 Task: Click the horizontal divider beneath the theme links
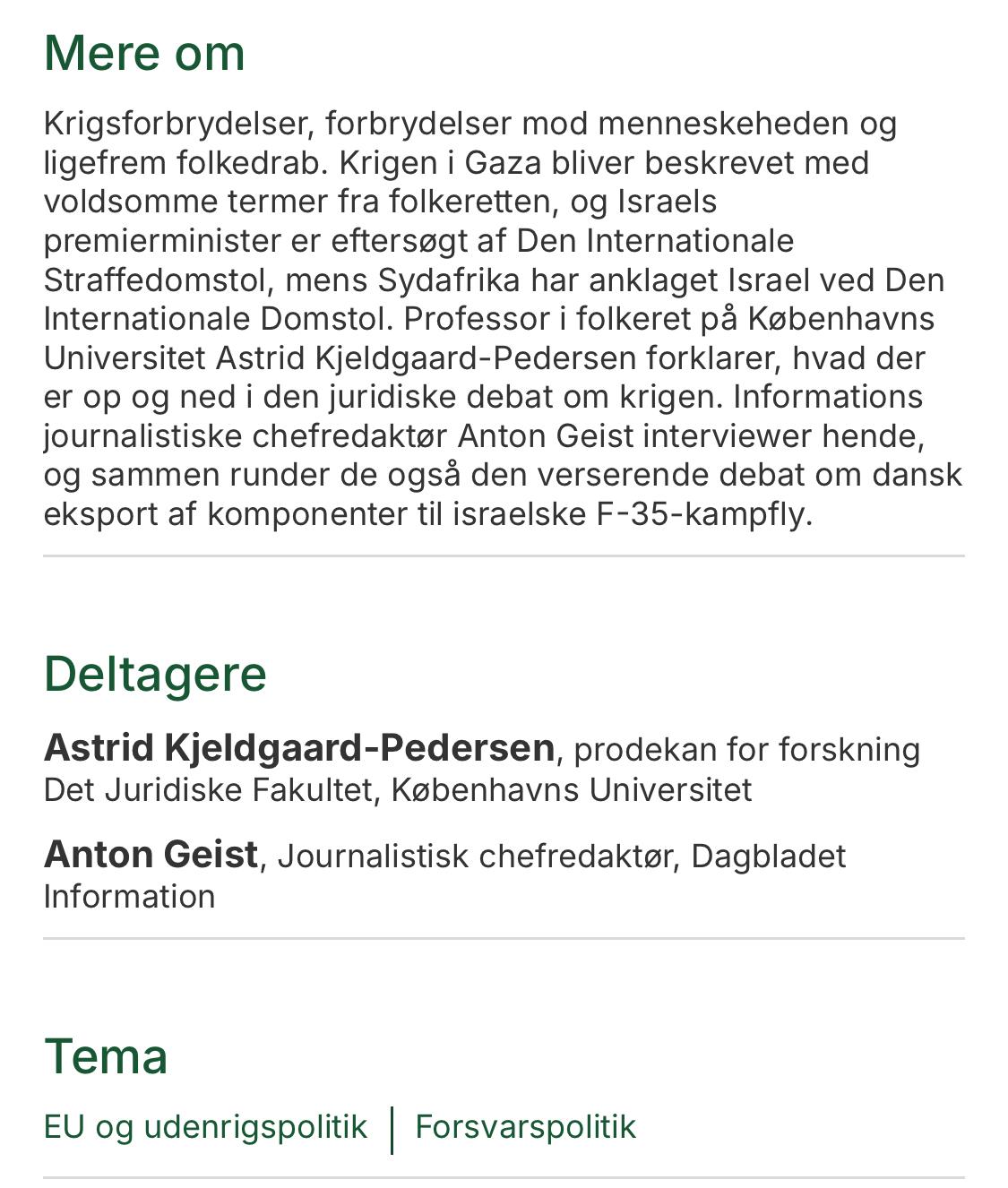(504, 1177)
